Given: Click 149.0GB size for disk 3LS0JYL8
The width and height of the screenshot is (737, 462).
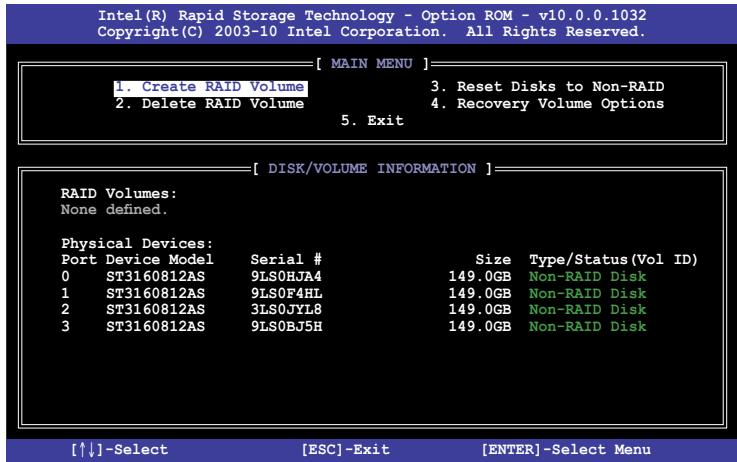Looking at the screenshot, I should (x=480, y=310).
